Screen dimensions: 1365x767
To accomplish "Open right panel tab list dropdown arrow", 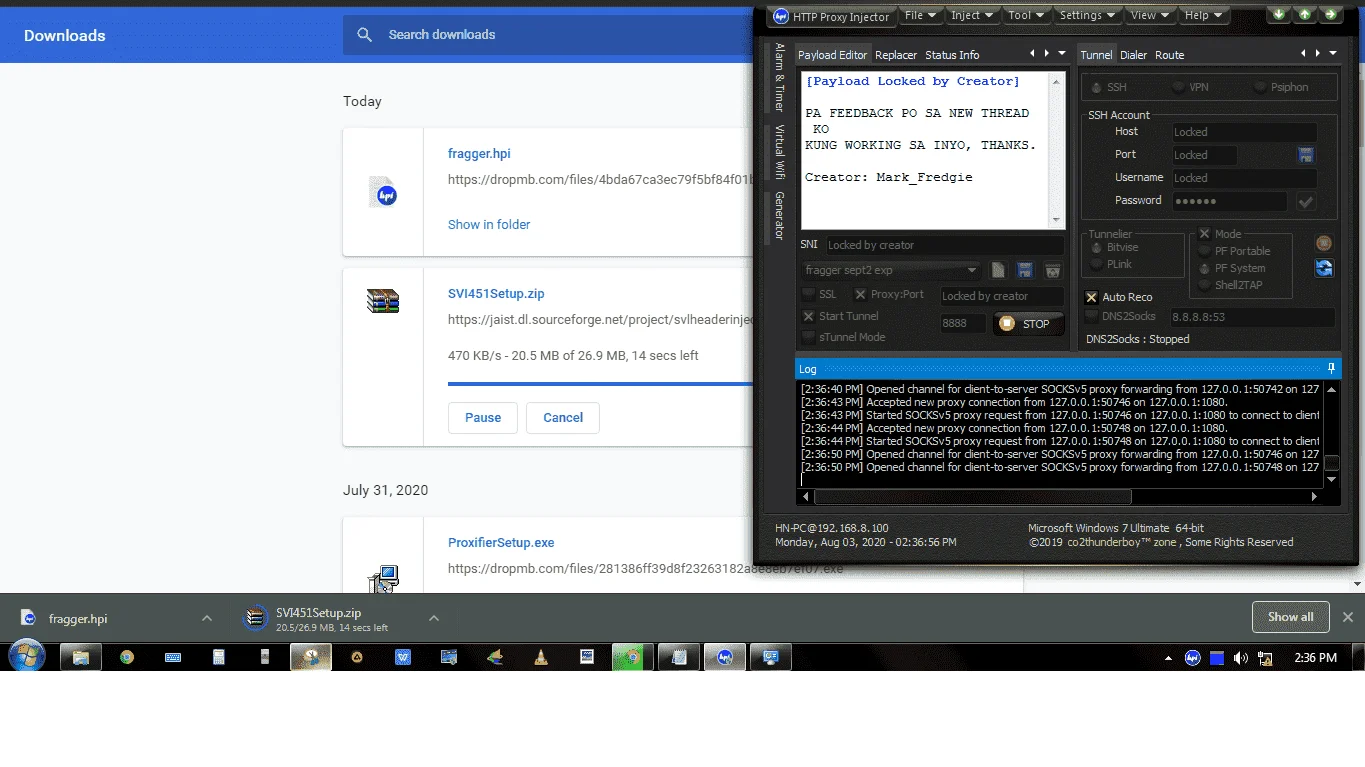I will click(1333, 54).
